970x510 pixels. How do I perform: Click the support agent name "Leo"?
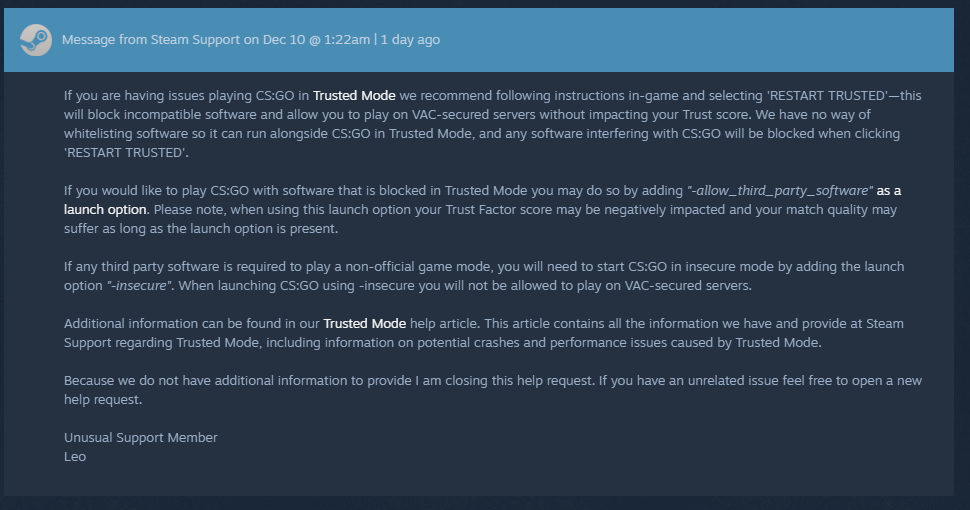pos(75,457)
